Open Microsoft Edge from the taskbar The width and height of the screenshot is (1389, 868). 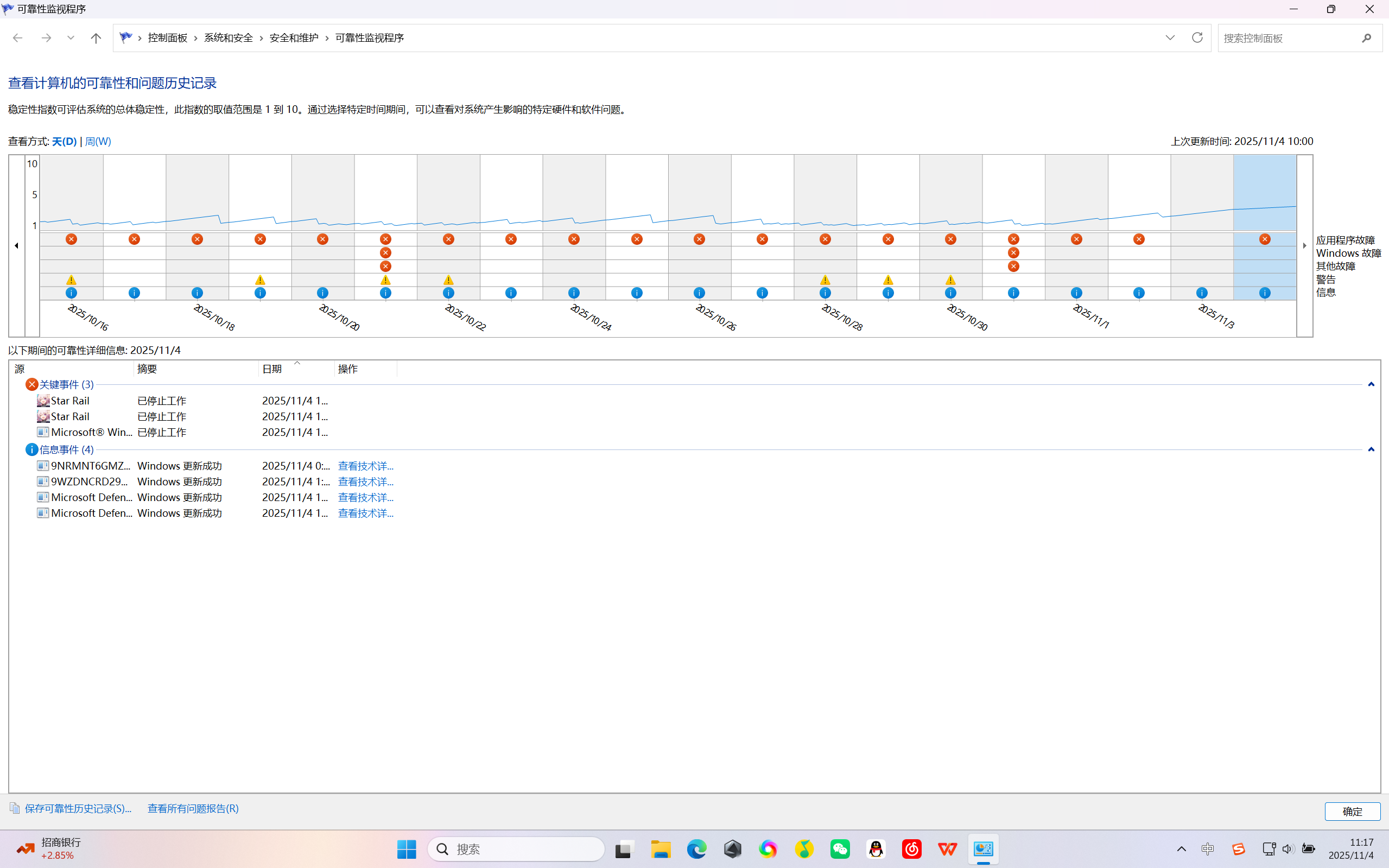[x=696, y=848]
